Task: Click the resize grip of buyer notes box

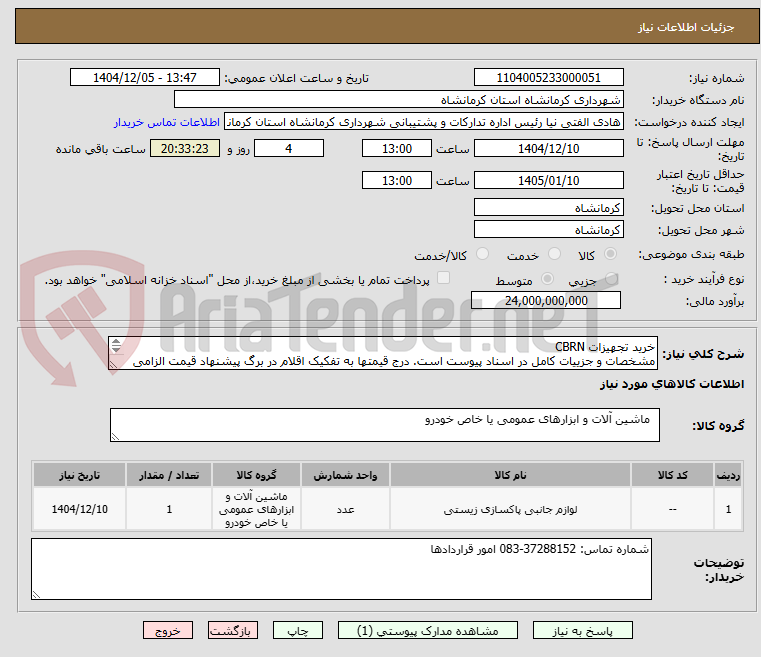Action: 36,594
